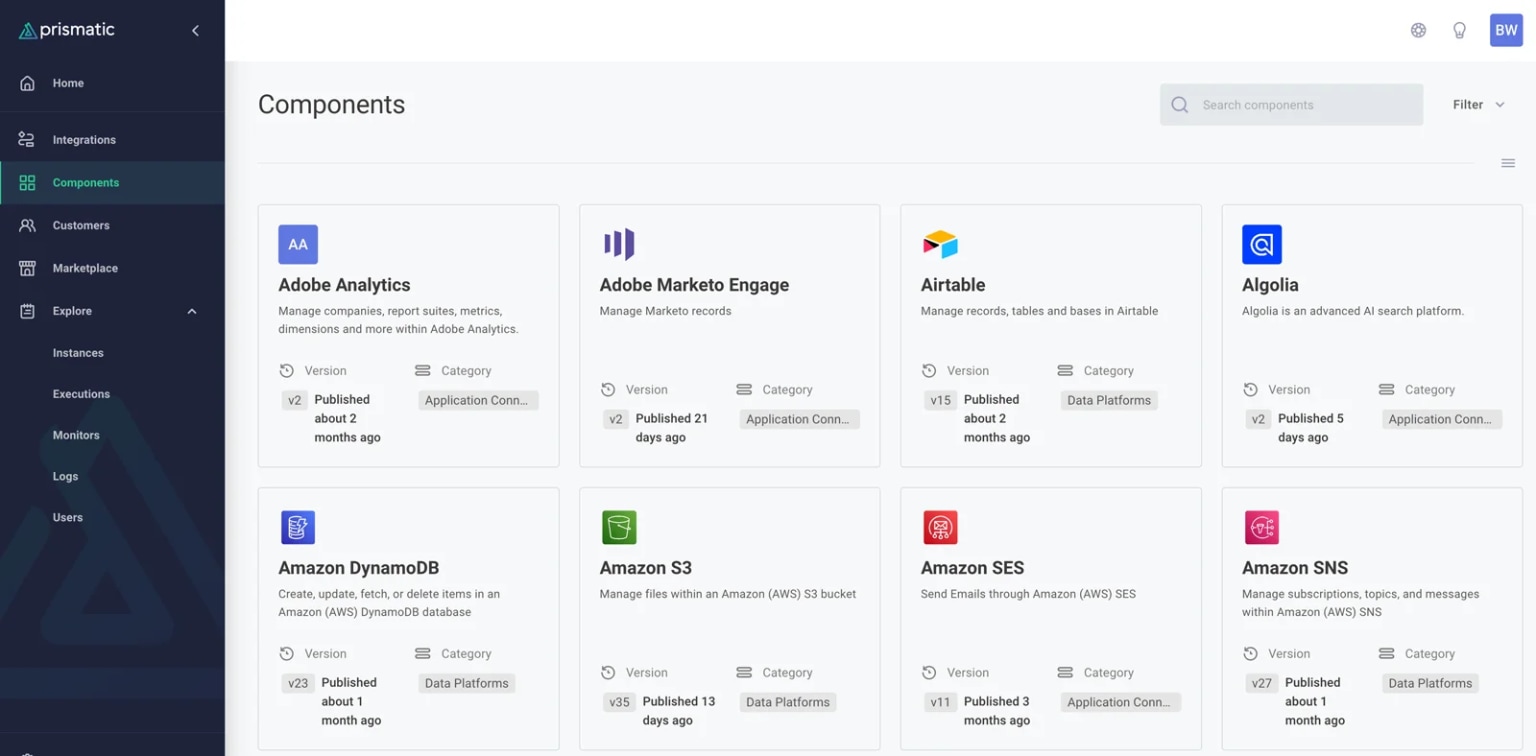This screenshot has width=1536, height=756.
Task: Click the Algolia logo icon
Action: pos(1262,244)
